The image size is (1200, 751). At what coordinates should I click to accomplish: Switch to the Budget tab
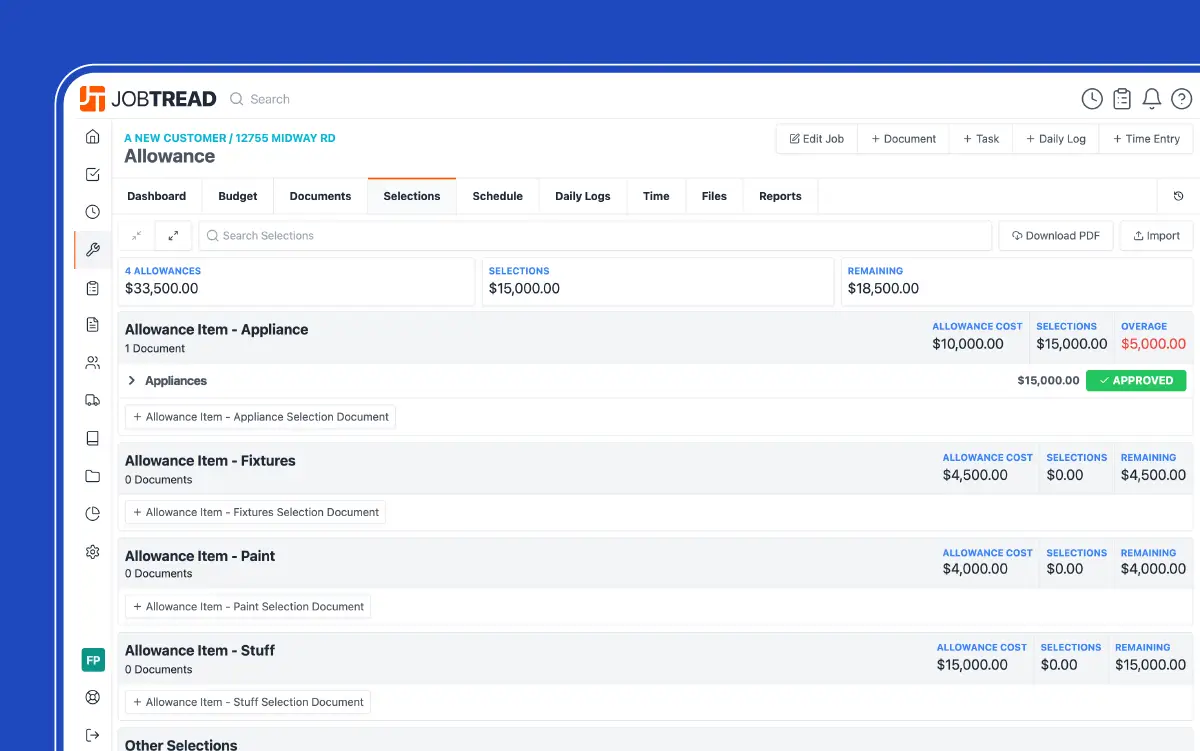[x=237, y=196]
